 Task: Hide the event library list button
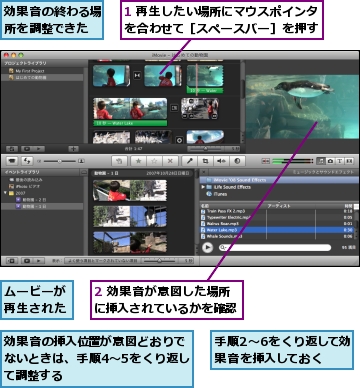(12, 261)
